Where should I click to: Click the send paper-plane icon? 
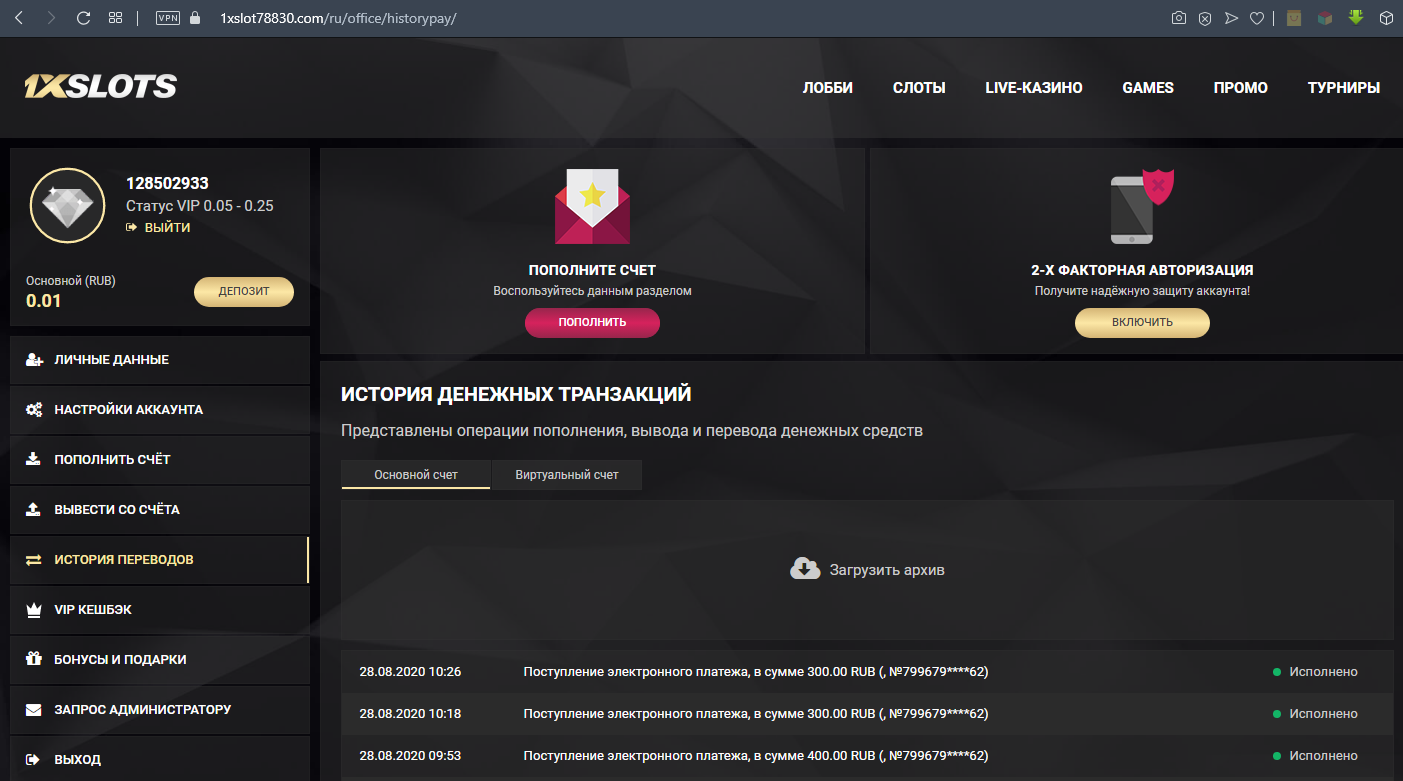point(1232,18)
